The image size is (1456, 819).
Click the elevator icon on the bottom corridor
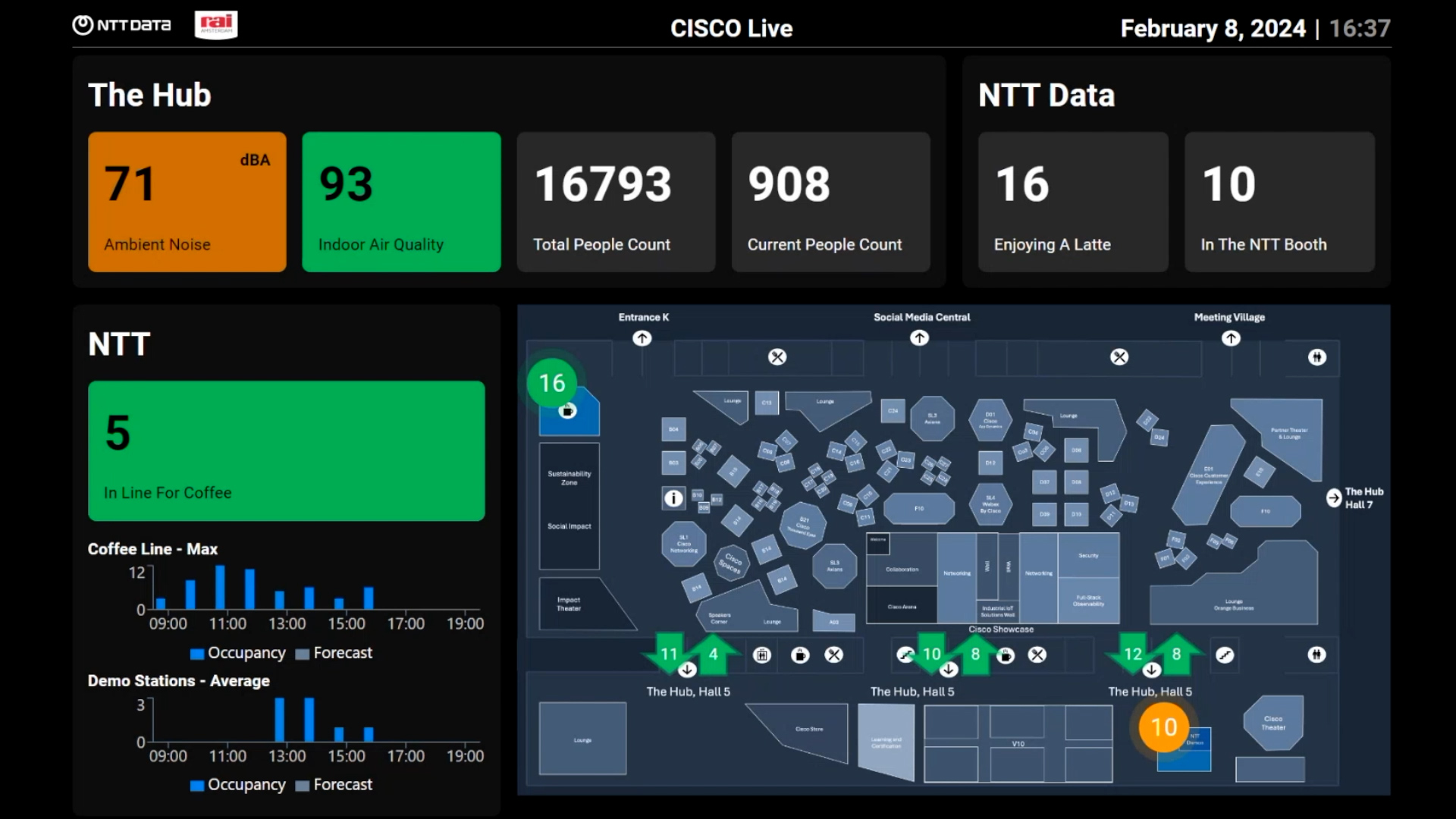(x=762, y=655)
